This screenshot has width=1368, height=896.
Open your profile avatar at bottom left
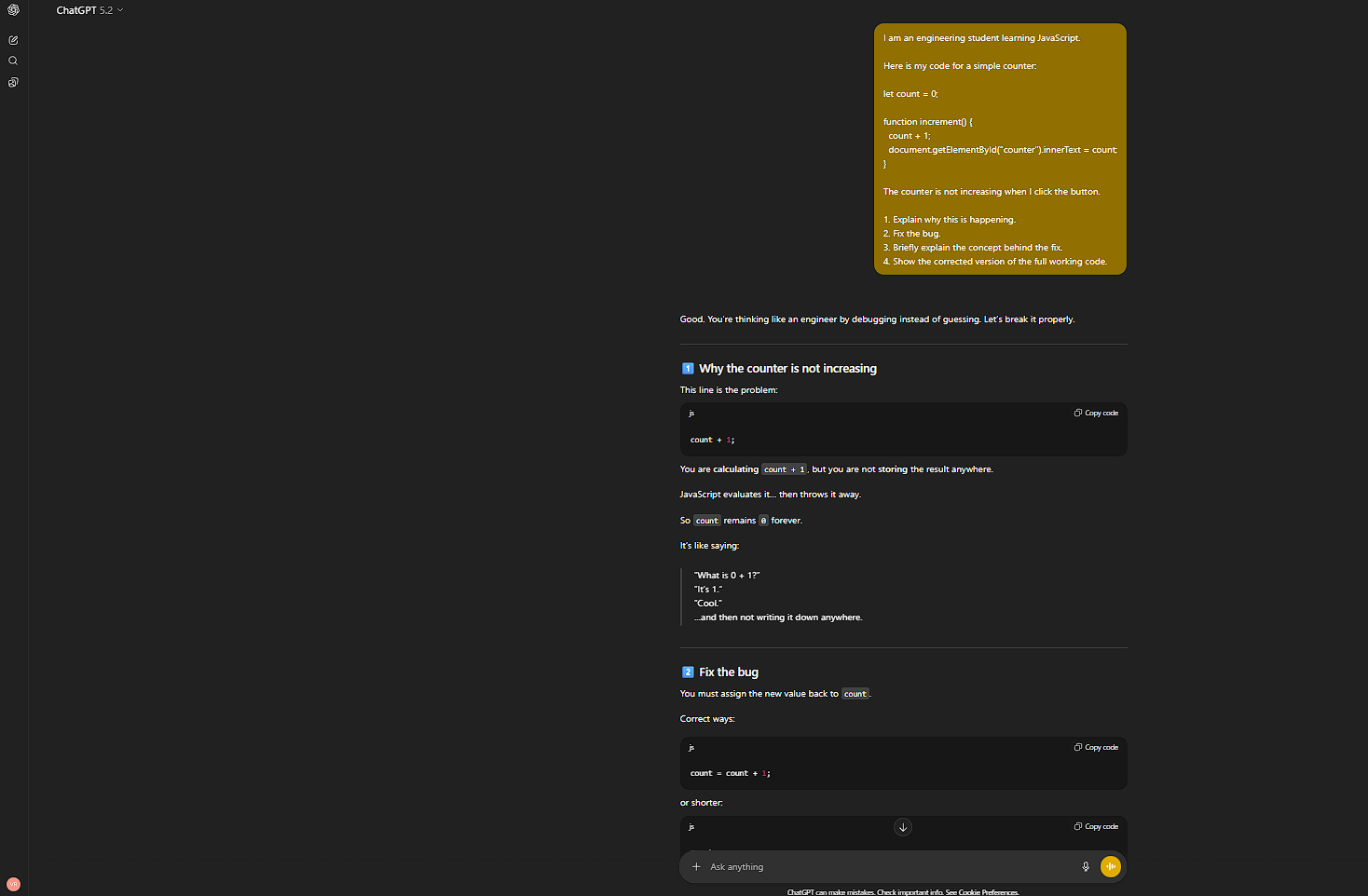(x=13, y=883)
